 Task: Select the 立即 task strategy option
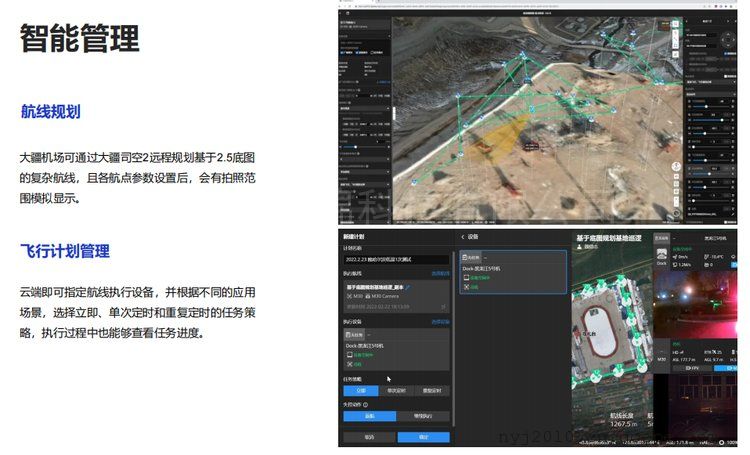pyautogui.click(x=359, y=391)
